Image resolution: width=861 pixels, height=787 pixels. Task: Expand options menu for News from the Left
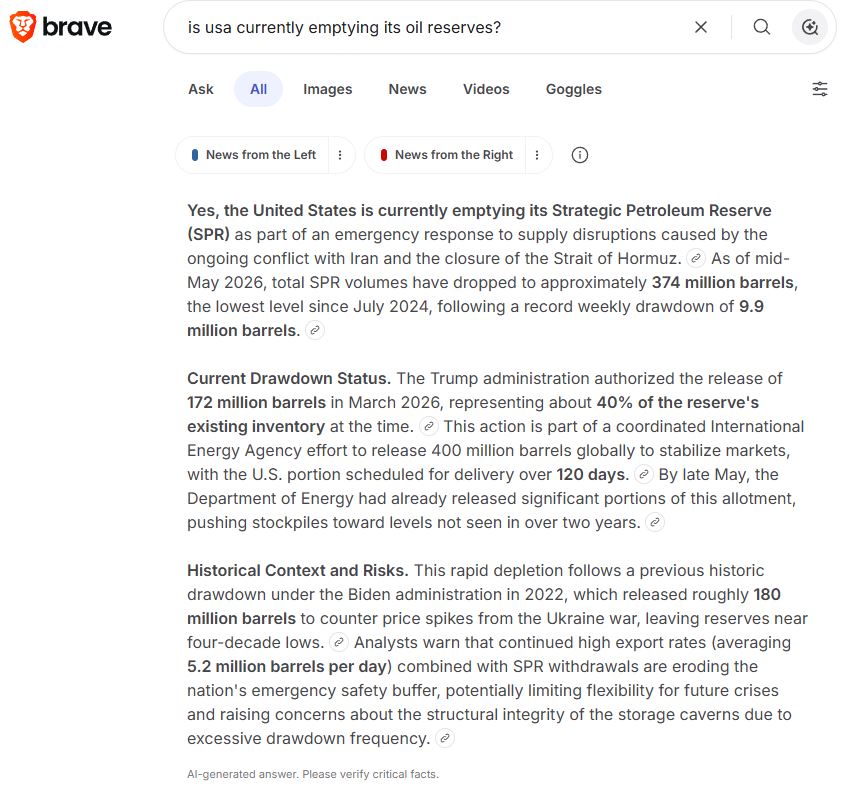pyautogui.click(x=340, y=155)
